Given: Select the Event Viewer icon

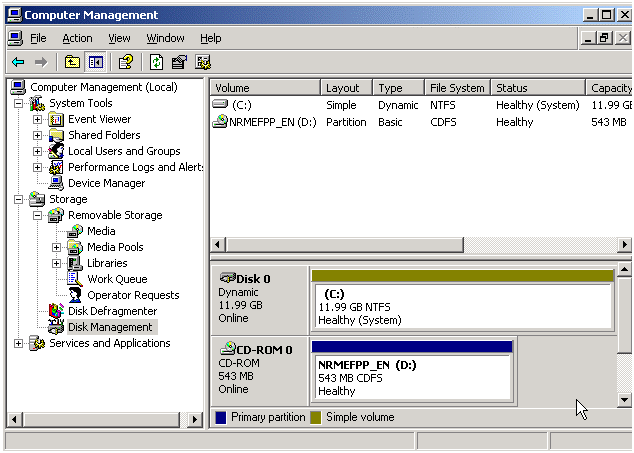Looking at the screenshot, I should coord(56,119).
